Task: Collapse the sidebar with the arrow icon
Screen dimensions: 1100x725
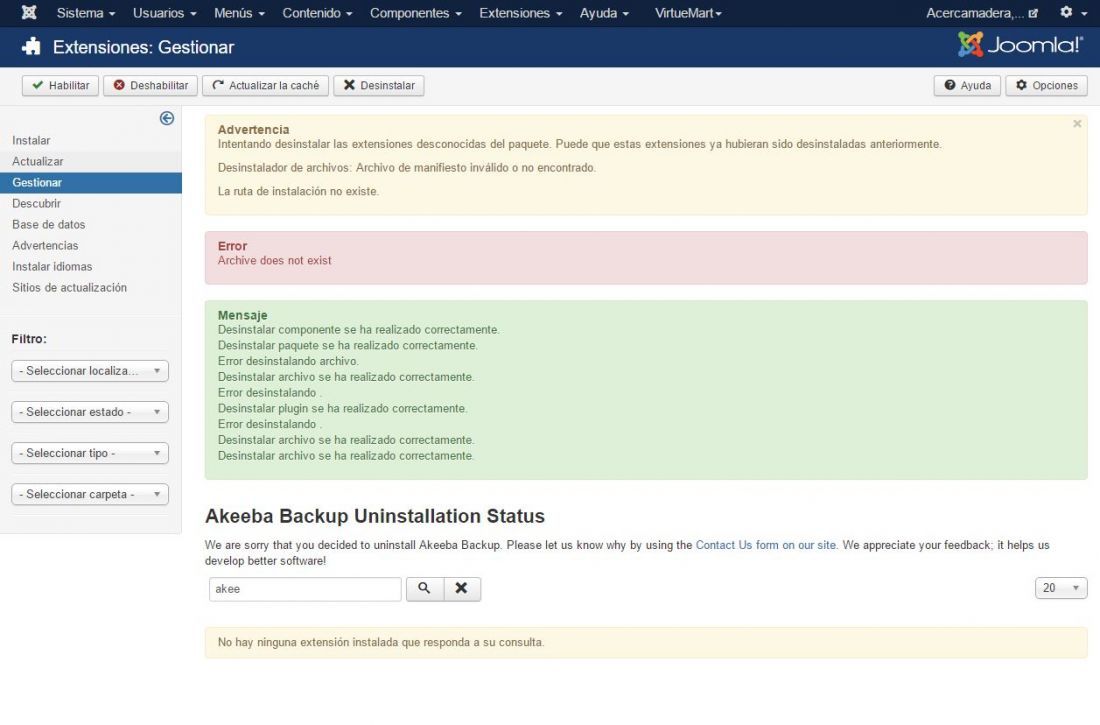Action: coord(166,118)
